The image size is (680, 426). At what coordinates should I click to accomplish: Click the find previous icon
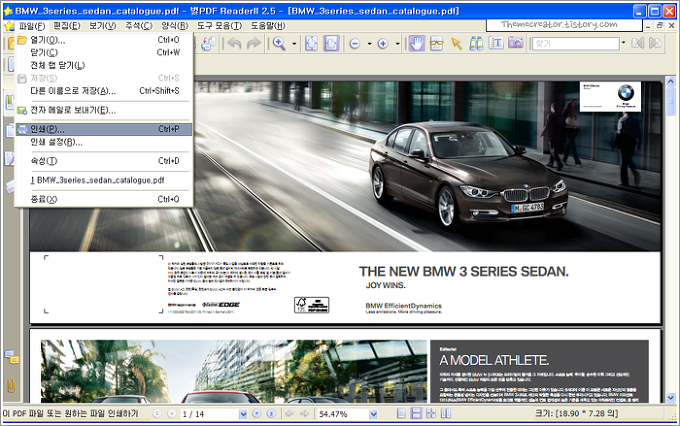click(638, 43)
